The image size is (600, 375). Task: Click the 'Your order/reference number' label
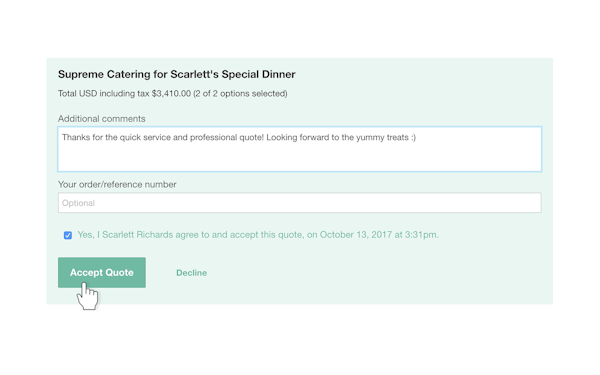[x=117, y=184]
